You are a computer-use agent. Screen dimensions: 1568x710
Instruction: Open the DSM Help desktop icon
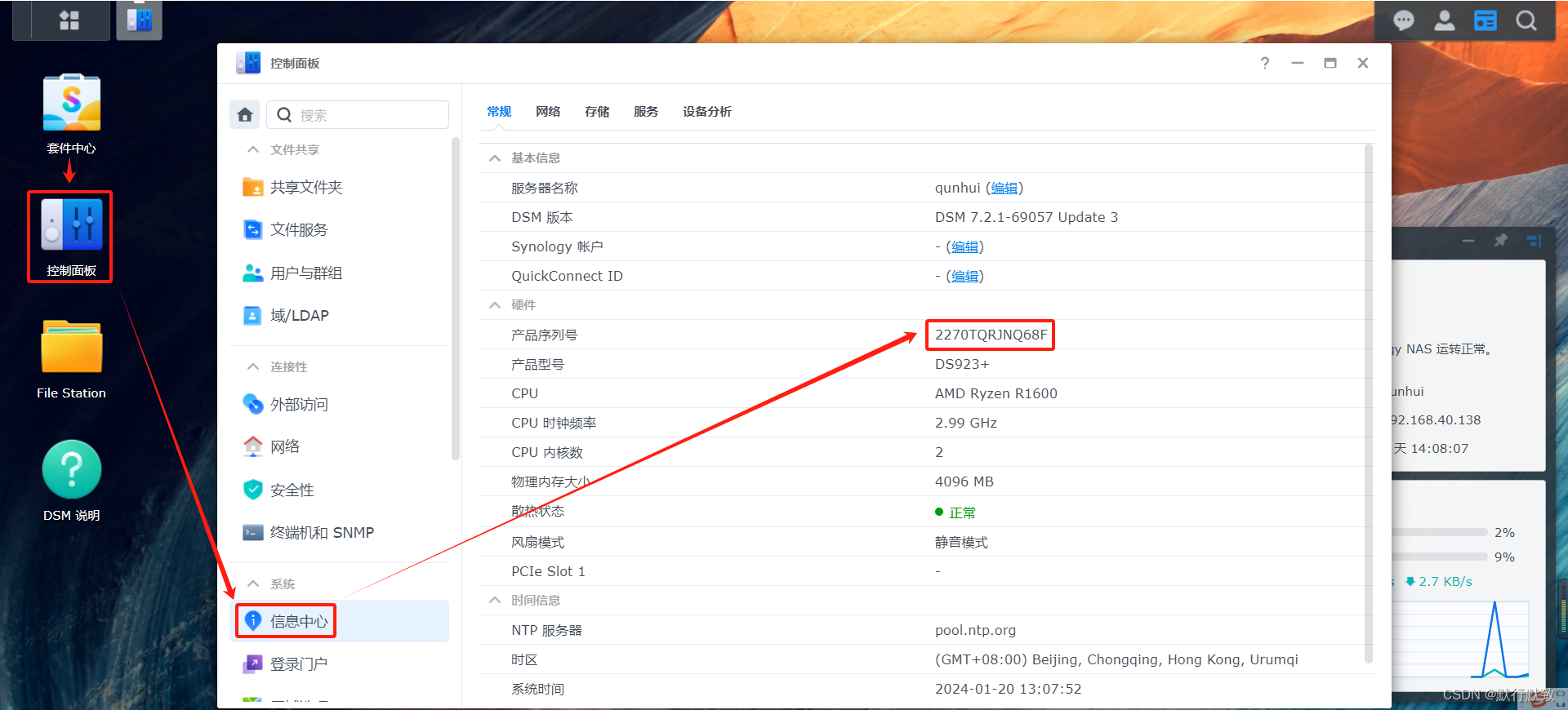coord(71,481)
